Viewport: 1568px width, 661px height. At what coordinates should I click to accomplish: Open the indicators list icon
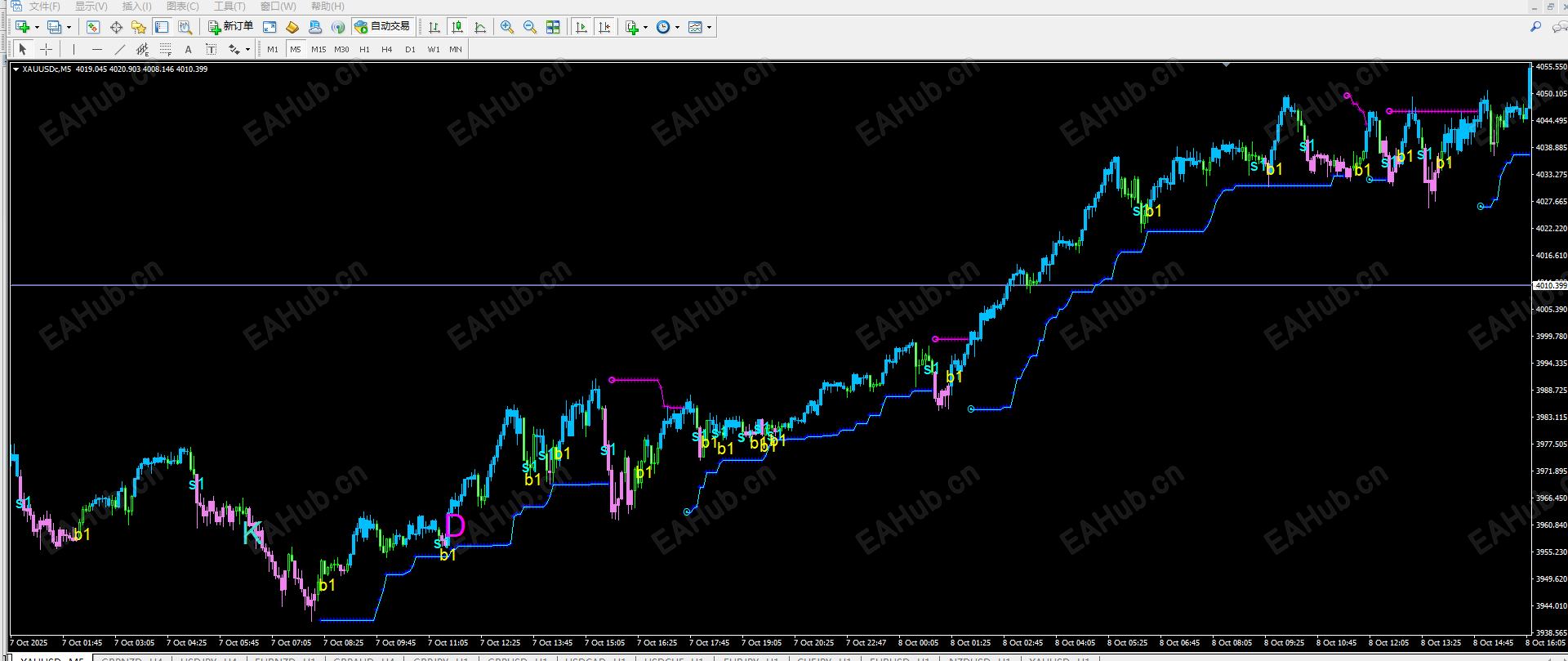(631, 27)
